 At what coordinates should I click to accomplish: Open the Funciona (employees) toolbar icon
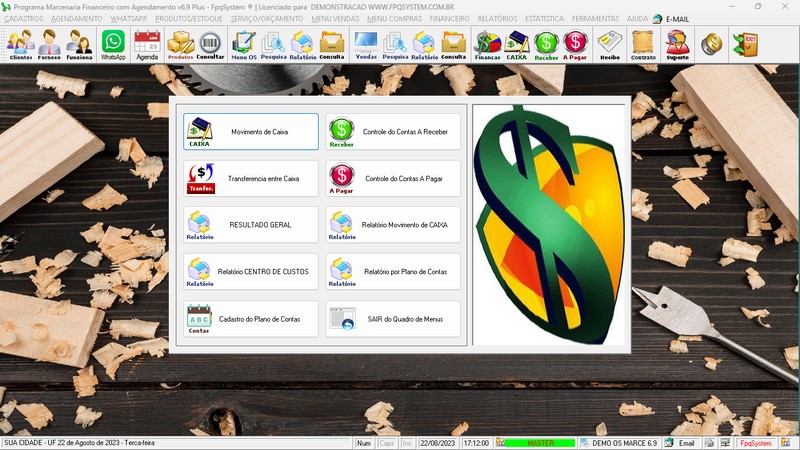point(79,45)
